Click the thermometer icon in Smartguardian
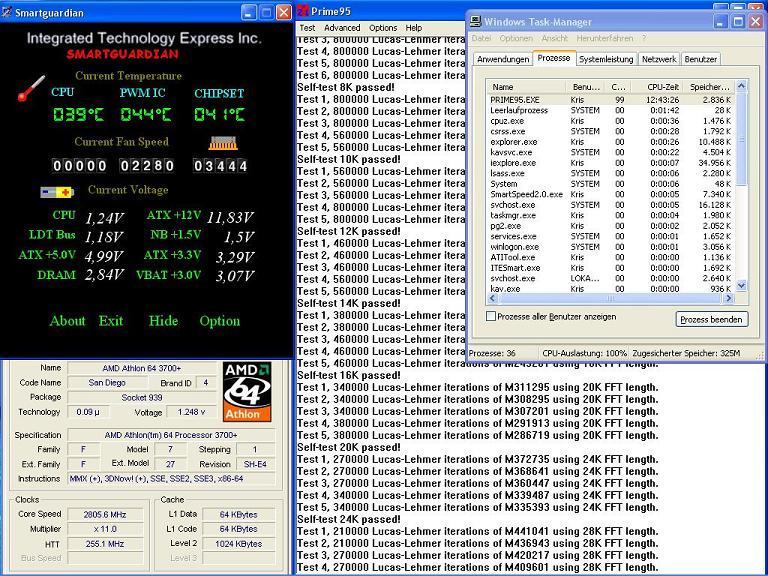This screenshot has width=768, height=576. click(31, 89)
